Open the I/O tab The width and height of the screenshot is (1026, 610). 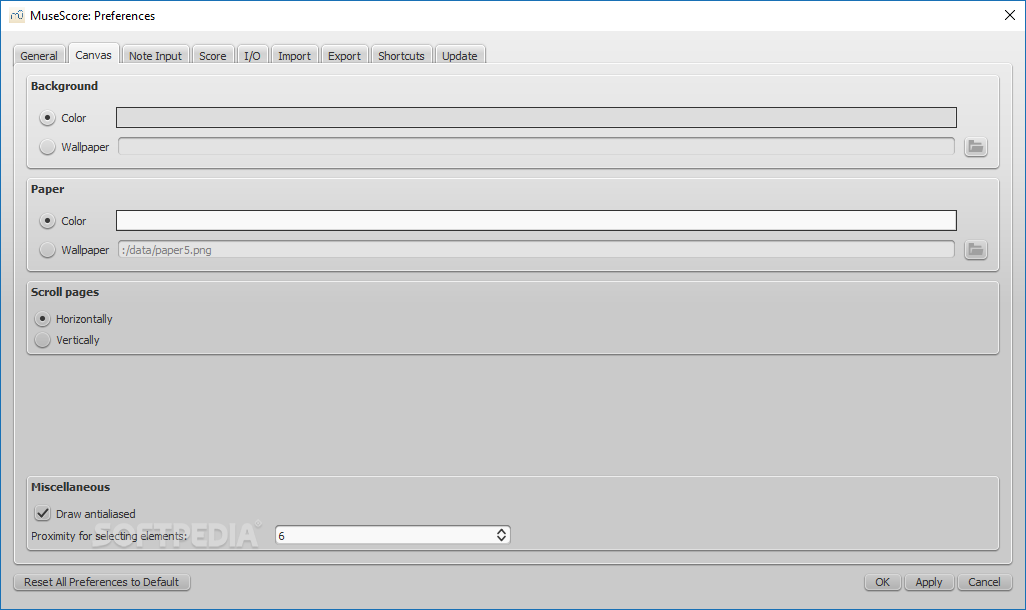pos(252,56)
